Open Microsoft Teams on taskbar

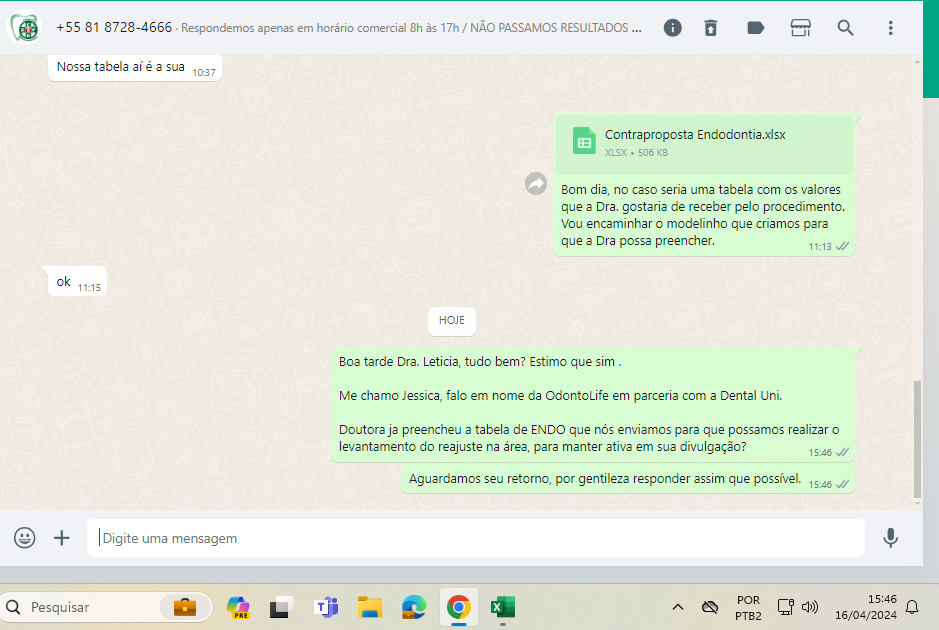(326, 607)
